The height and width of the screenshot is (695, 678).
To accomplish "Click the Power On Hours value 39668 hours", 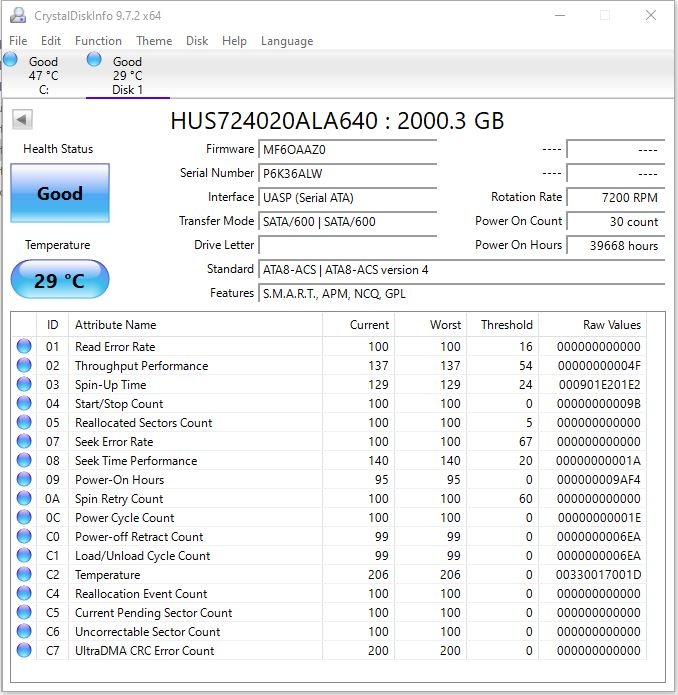I will (616, 245).
